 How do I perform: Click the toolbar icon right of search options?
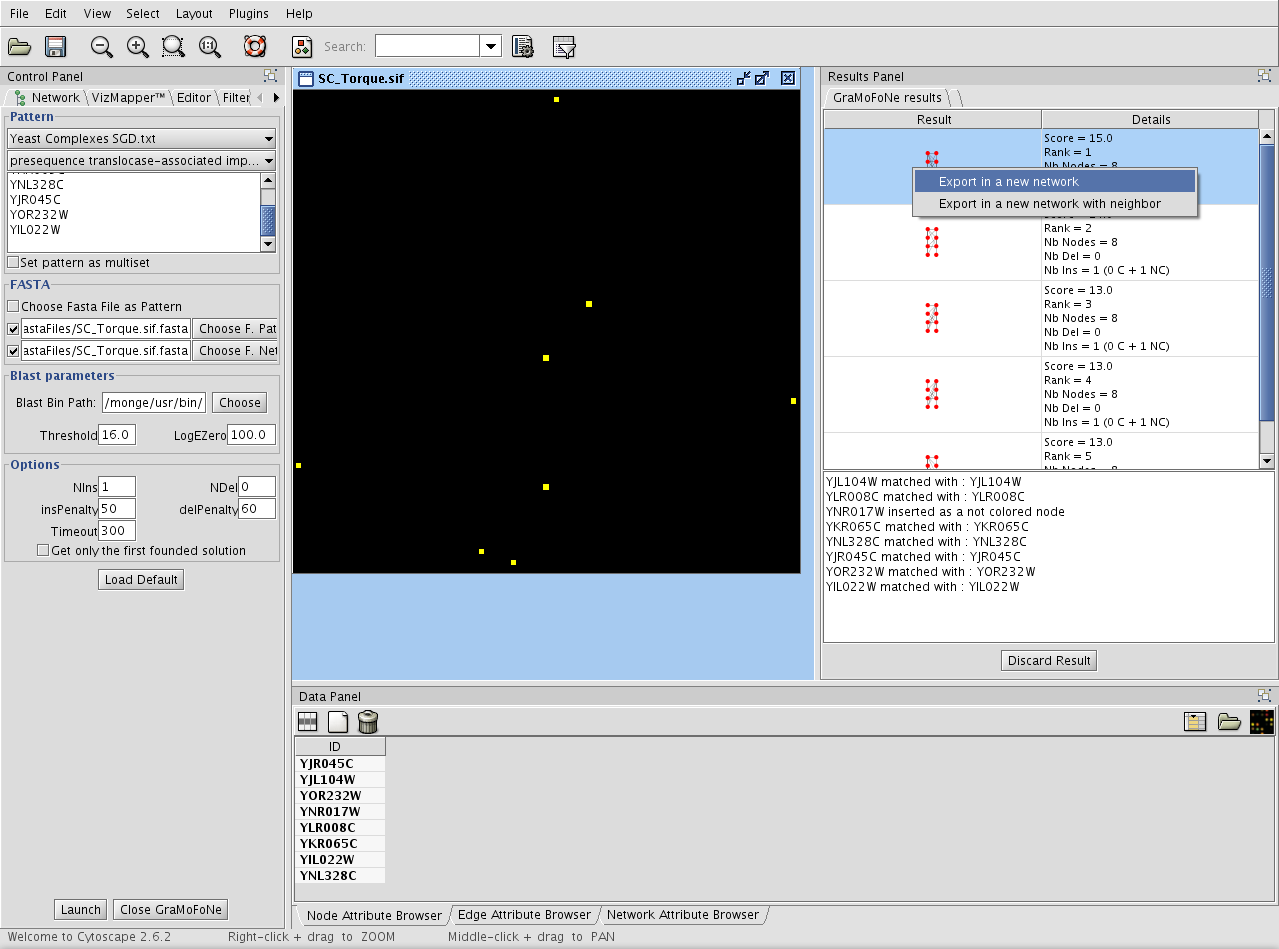(x=565, y=46)
